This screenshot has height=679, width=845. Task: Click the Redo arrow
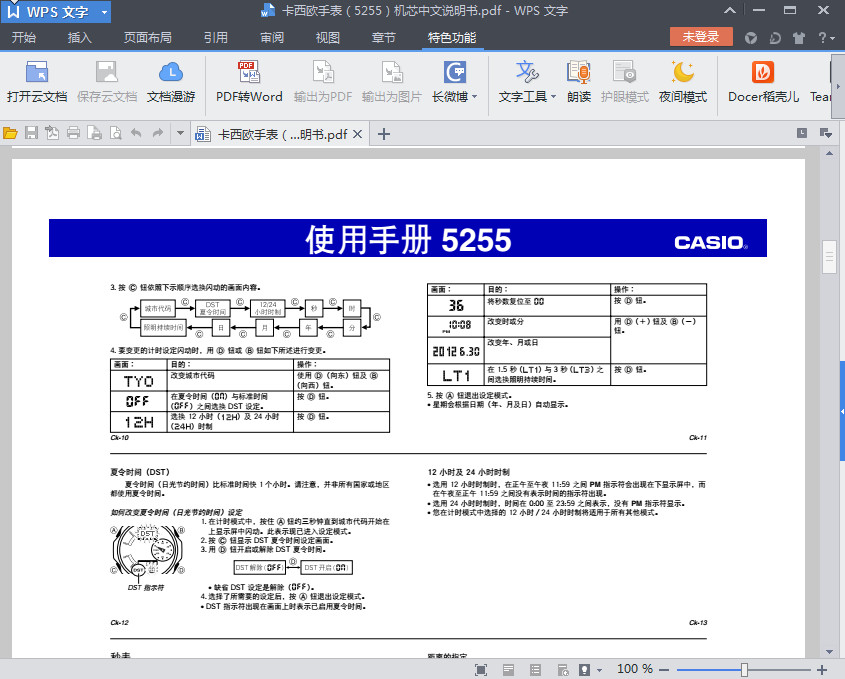(157, 133)
